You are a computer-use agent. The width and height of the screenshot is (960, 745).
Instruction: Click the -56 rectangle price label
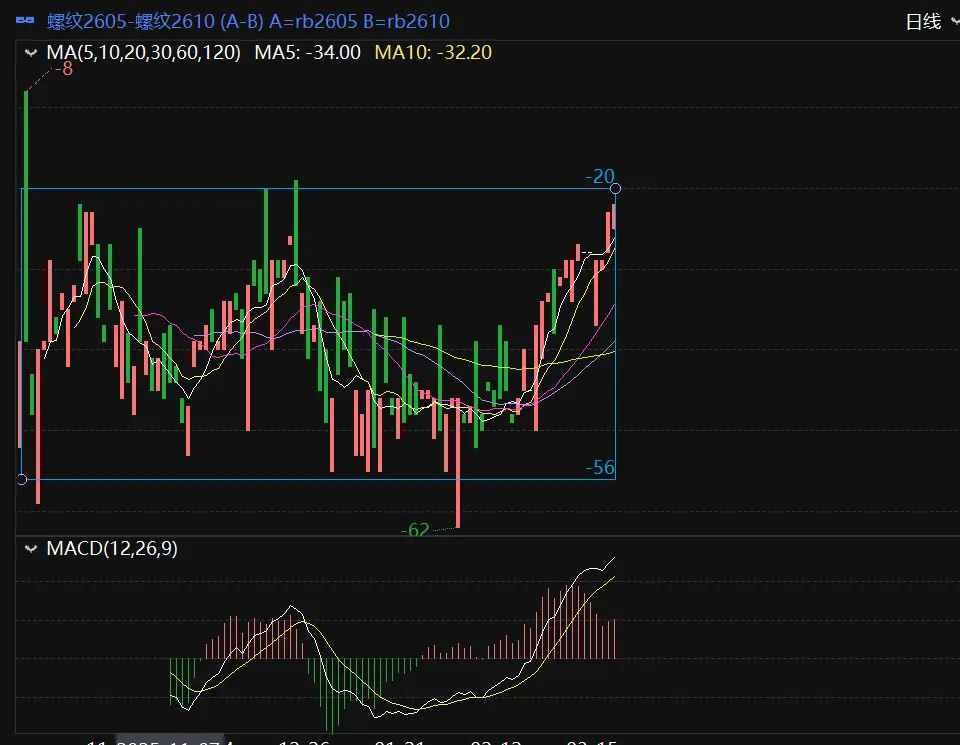coord(600,467)
